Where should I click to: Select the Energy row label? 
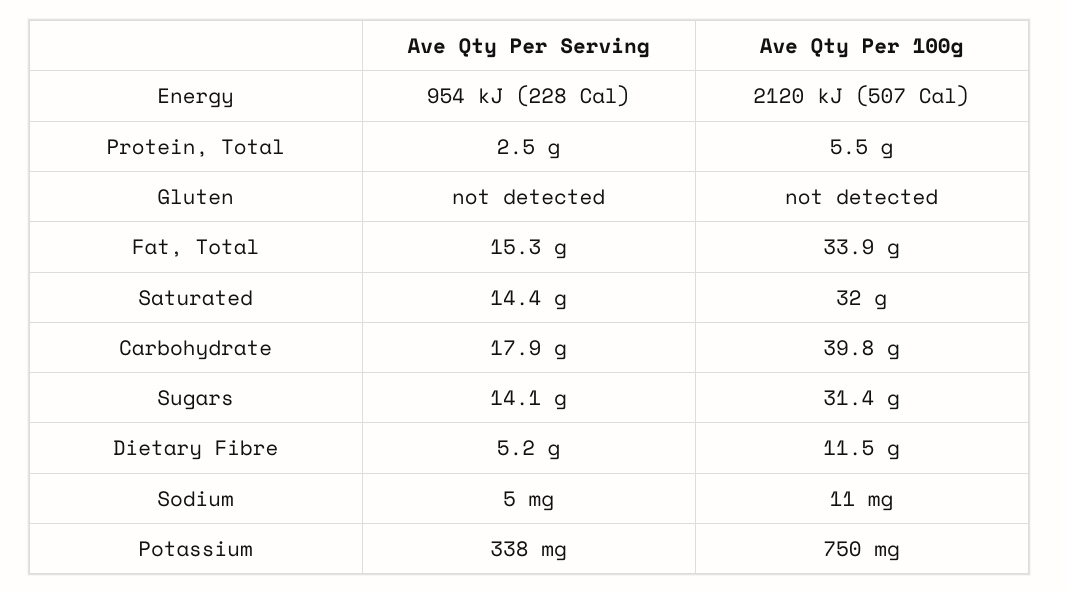[x=195, y=96]
